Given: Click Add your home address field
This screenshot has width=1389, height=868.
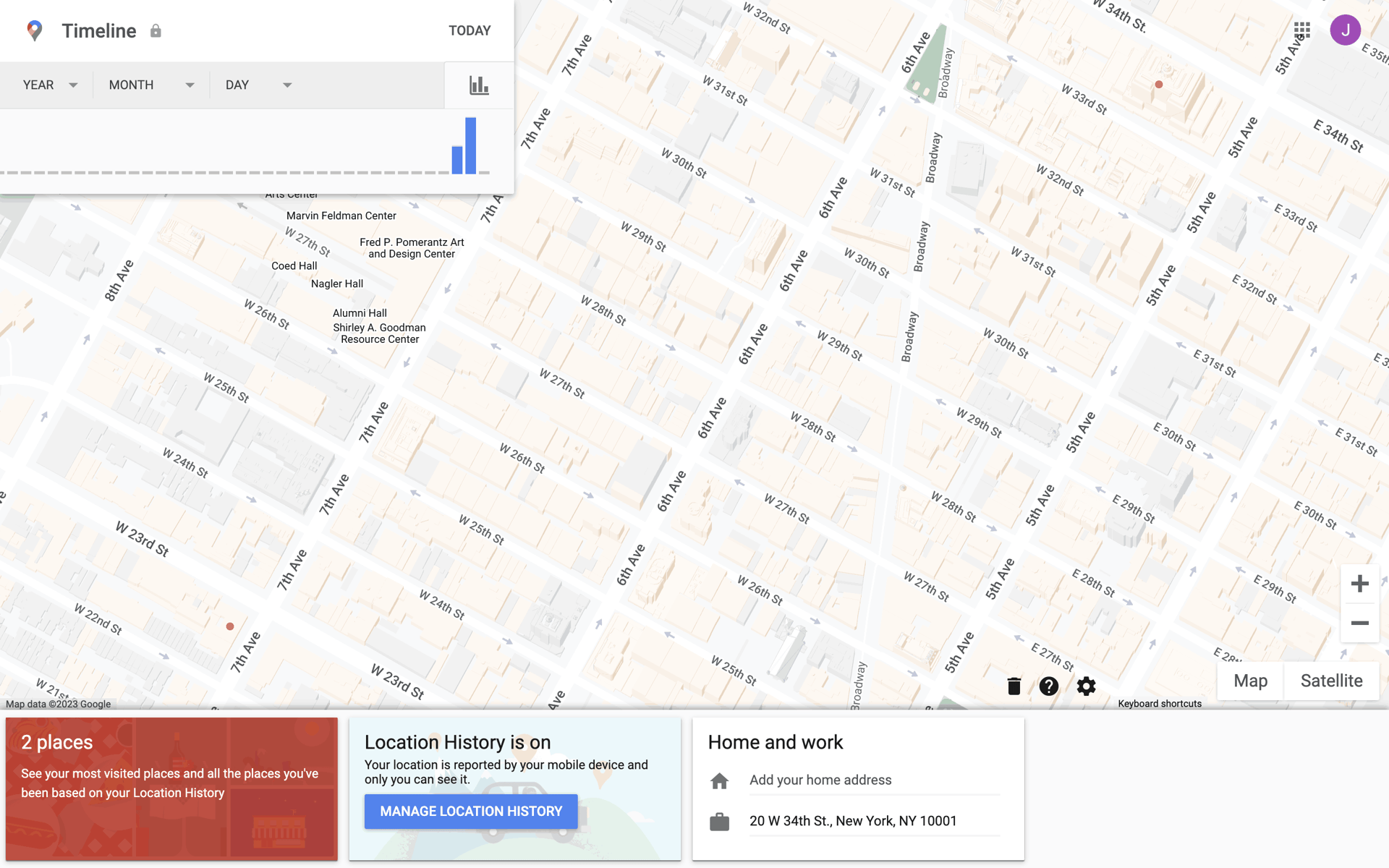Looking at the screenshot, I should tap(875, 780).
